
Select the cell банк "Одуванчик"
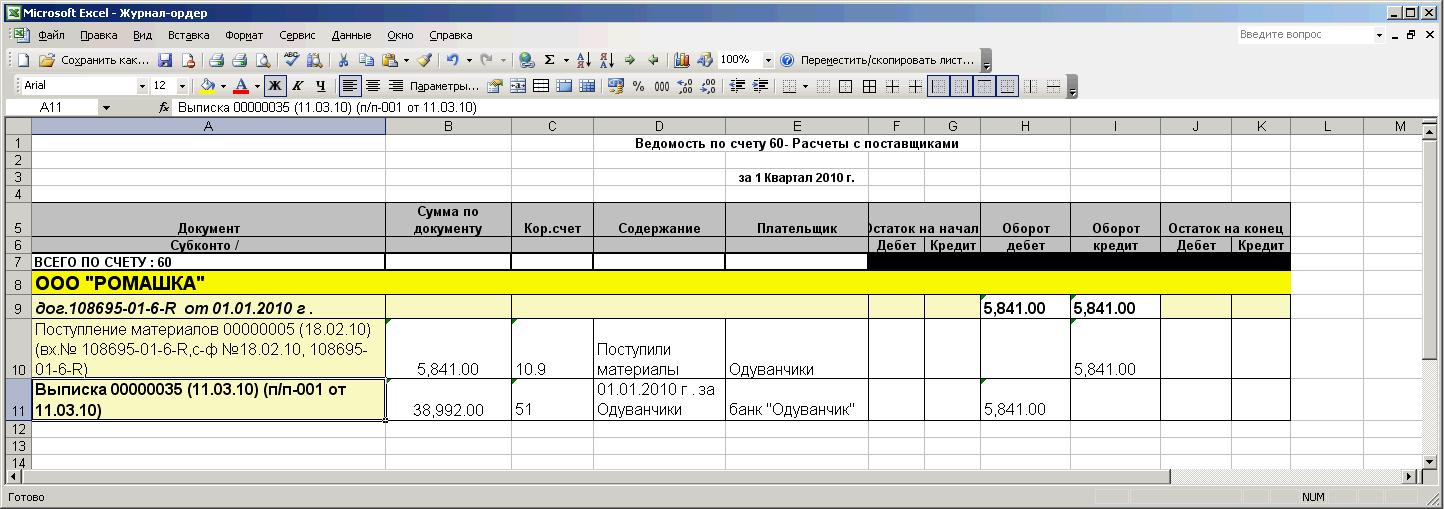pyautogui.click(x=796, y=399)
